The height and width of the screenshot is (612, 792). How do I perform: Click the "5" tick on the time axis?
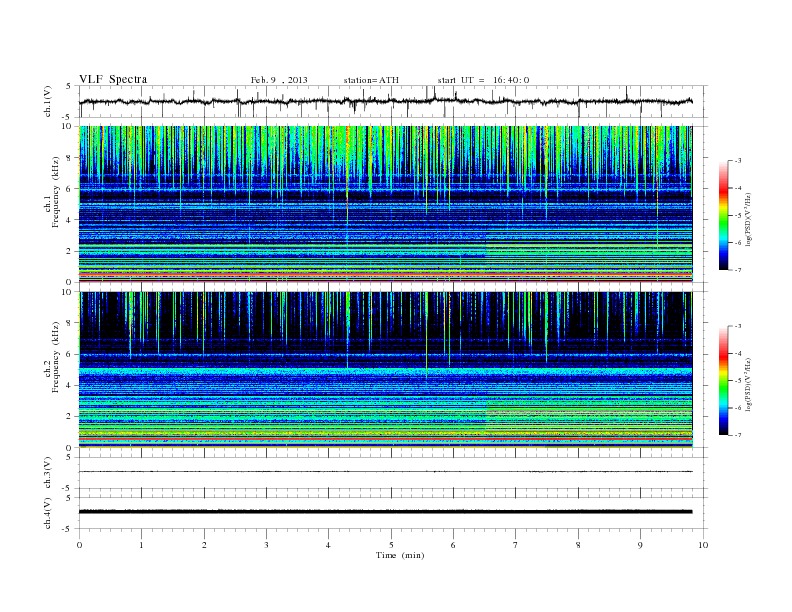click(x=391, y=545)
